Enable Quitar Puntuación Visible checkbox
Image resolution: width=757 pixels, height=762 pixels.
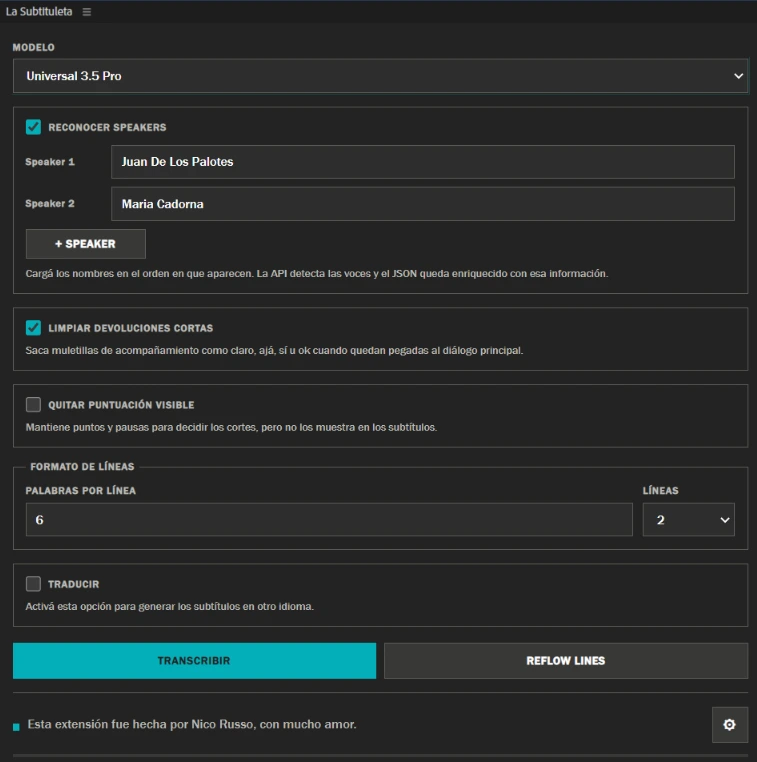(x=33, y=404)
